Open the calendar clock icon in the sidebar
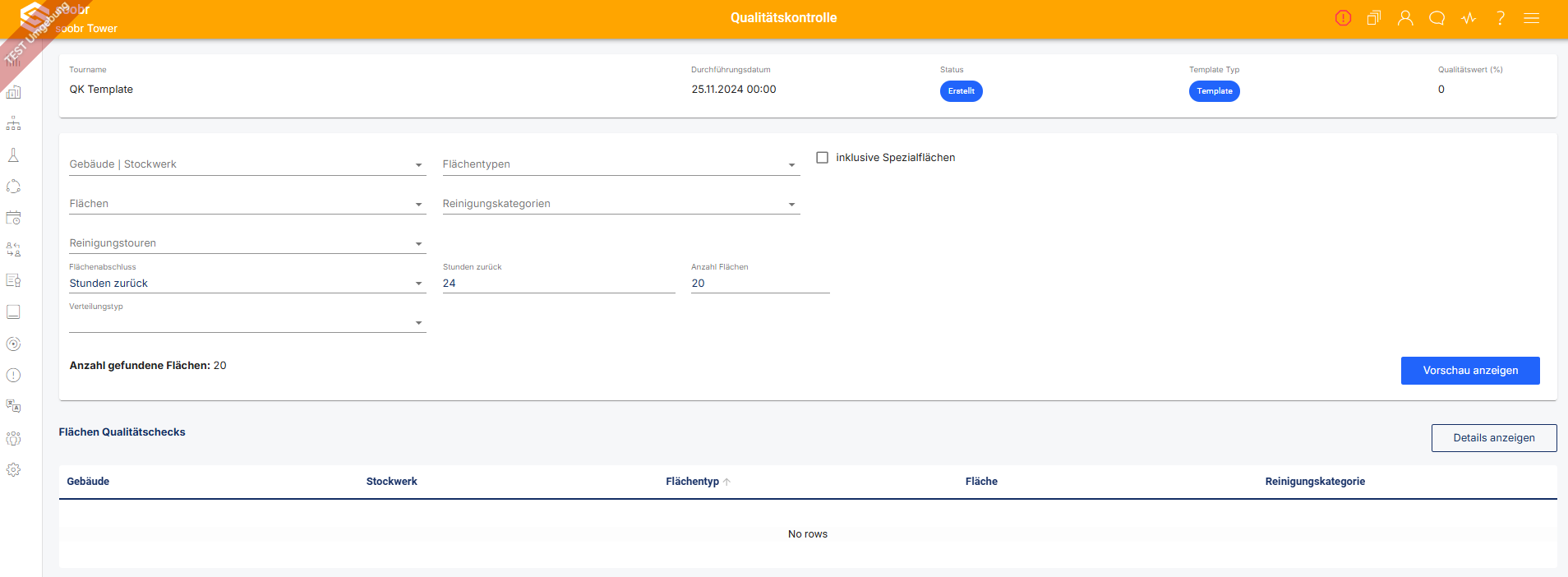 pos(13,218)
